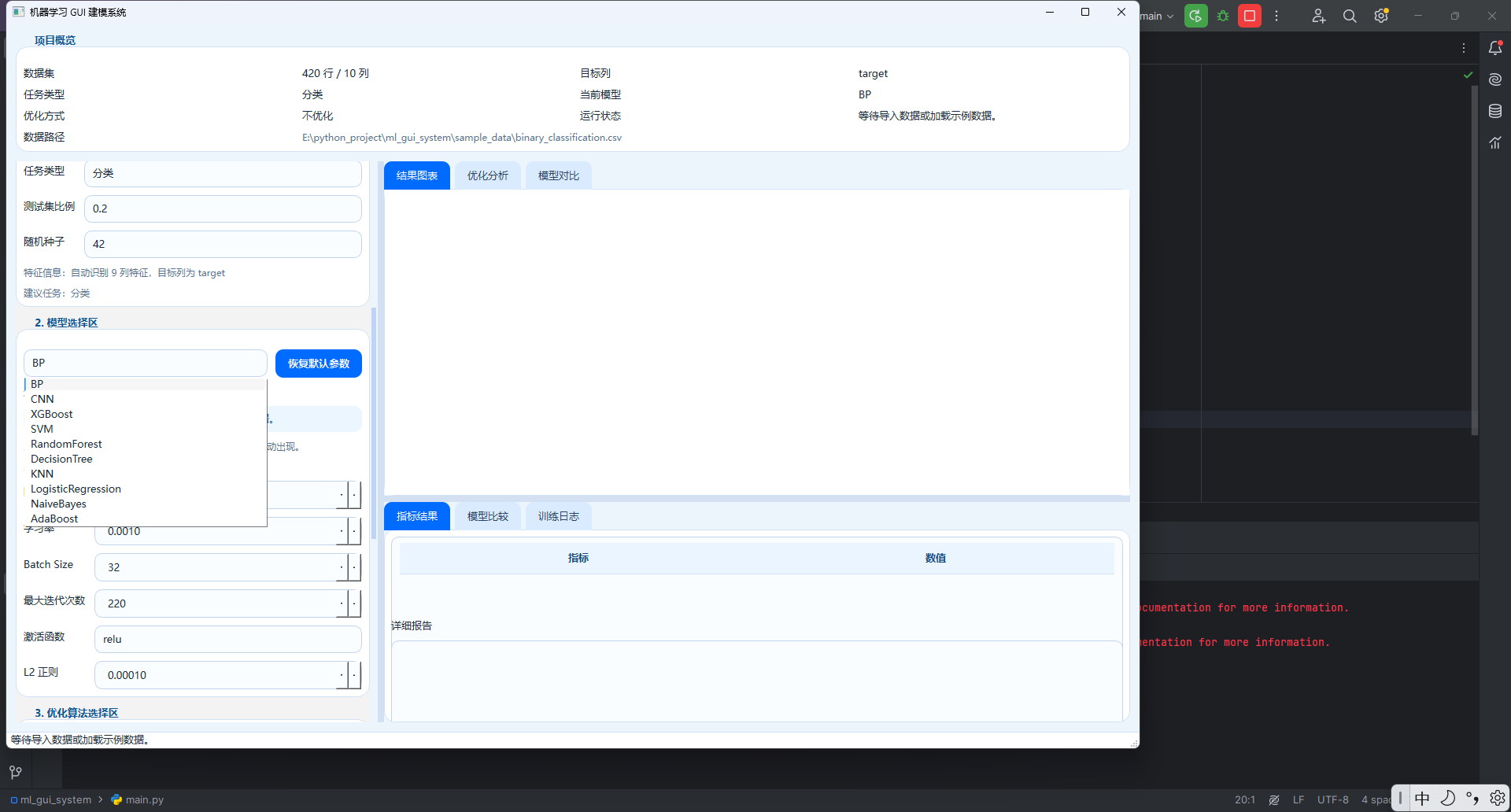Click the LF line separator indicator

(1299, 799)
